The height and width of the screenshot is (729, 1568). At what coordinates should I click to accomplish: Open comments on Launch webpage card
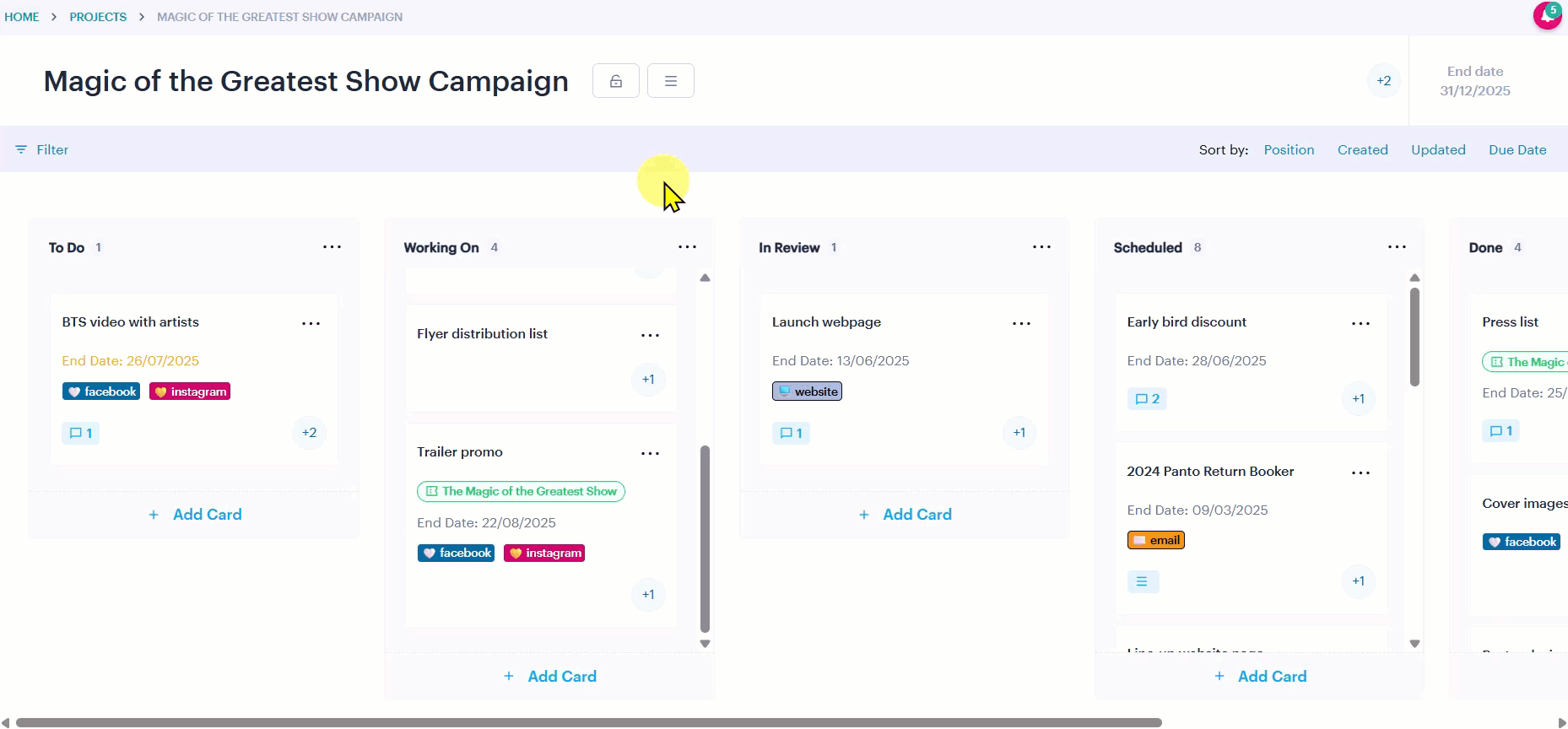(x=791, y=433)
